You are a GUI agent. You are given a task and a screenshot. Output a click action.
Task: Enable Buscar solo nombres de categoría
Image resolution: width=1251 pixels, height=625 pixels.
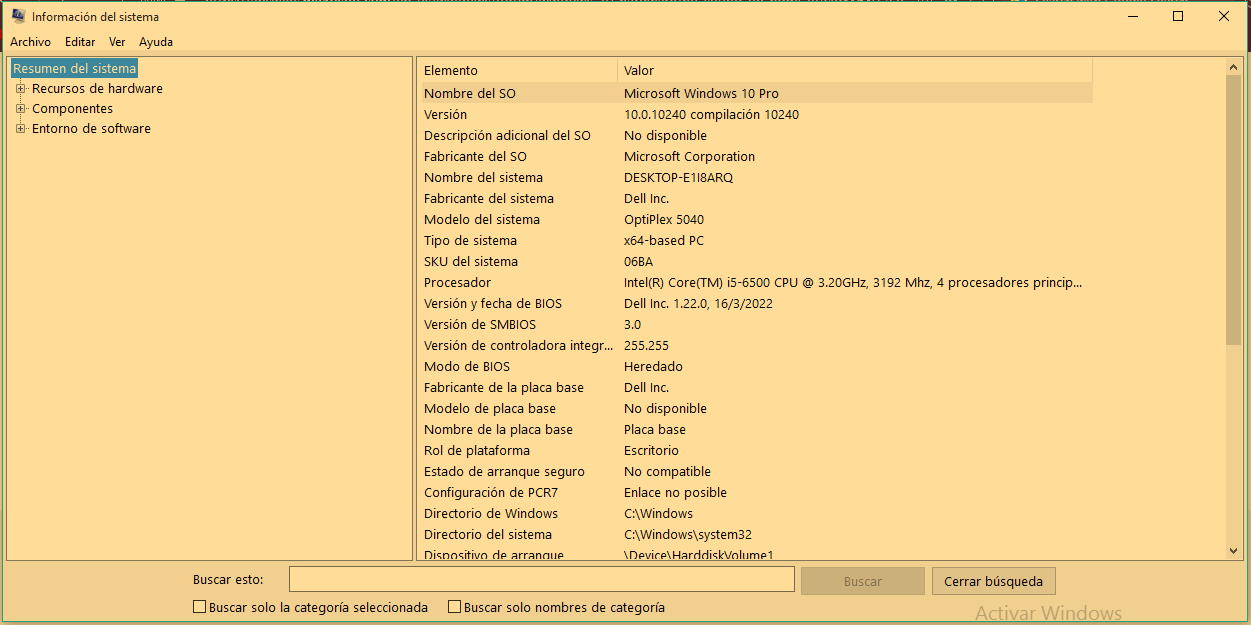point(454,607)
